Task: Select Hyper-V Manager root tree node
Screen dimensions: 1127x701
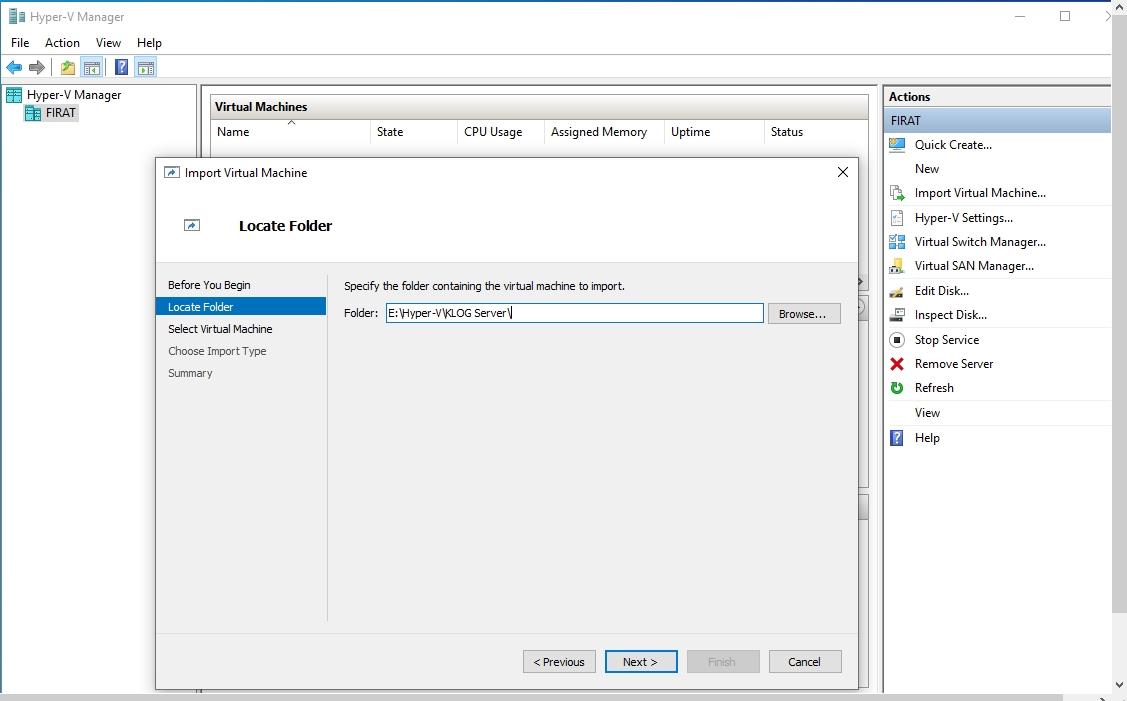Action: coord(74,95)
